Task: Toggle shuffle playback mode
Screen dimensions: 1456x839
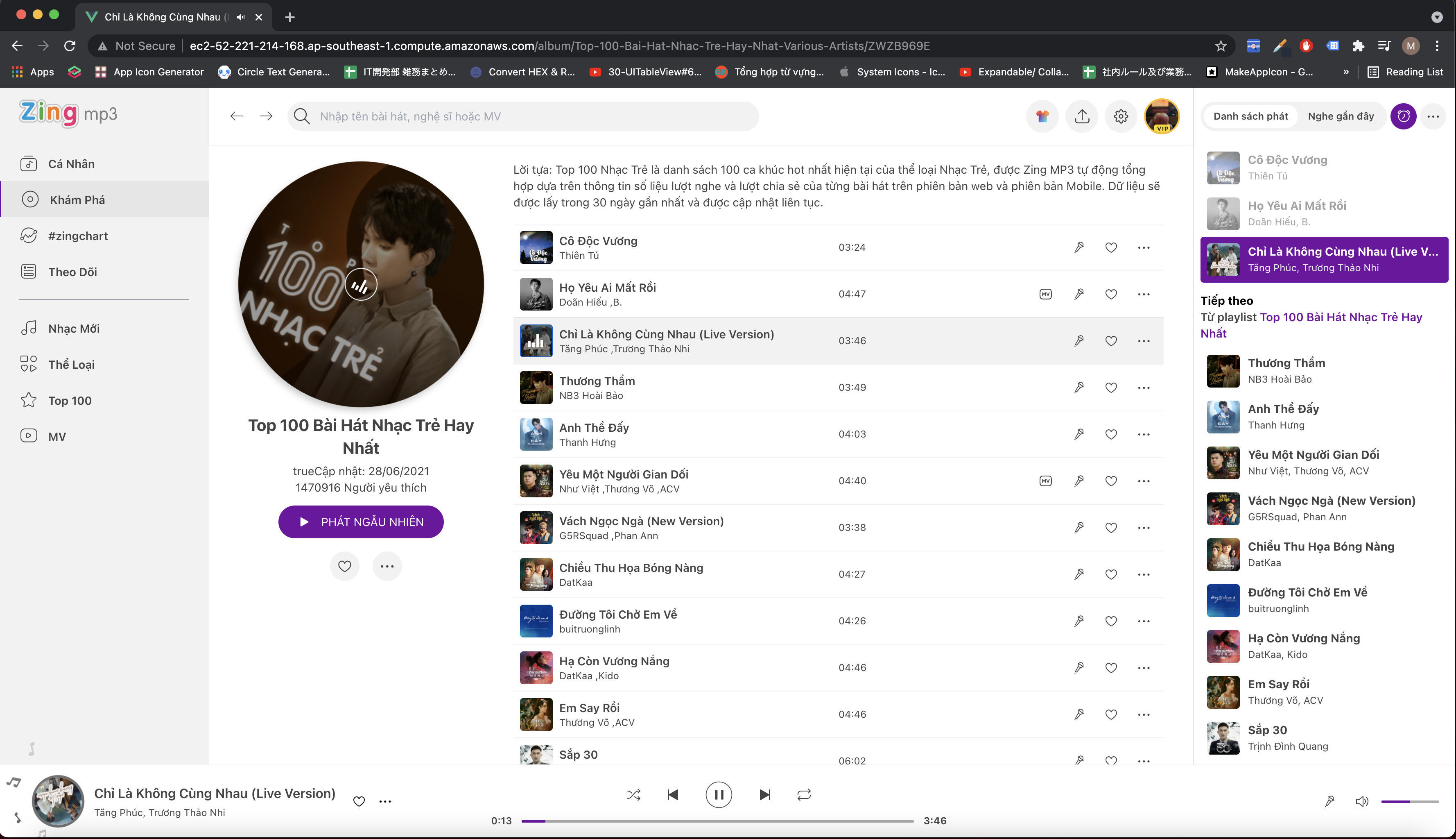Action: coord(633,795)
